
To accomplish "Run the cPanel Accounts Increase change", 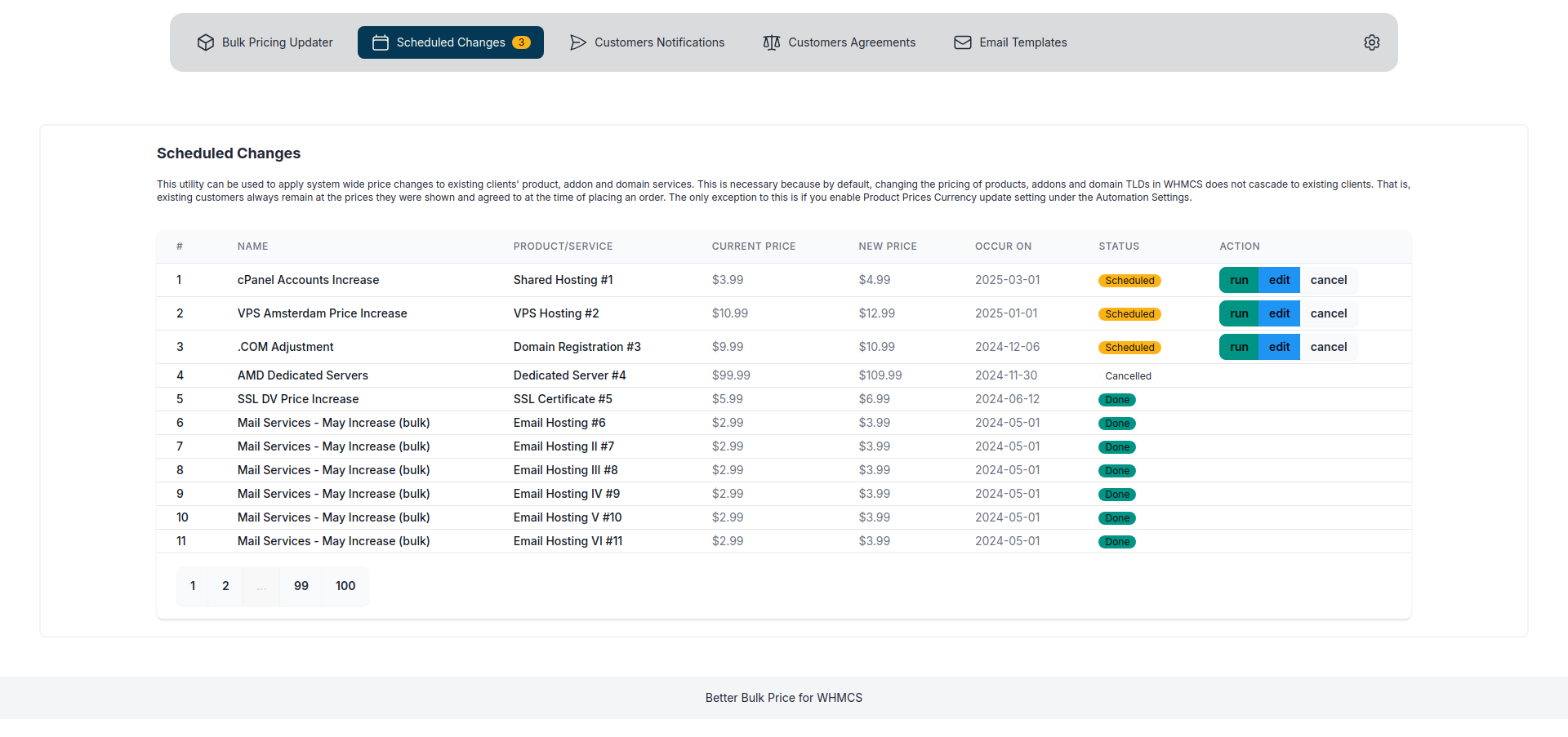I will coord(1239,280).
